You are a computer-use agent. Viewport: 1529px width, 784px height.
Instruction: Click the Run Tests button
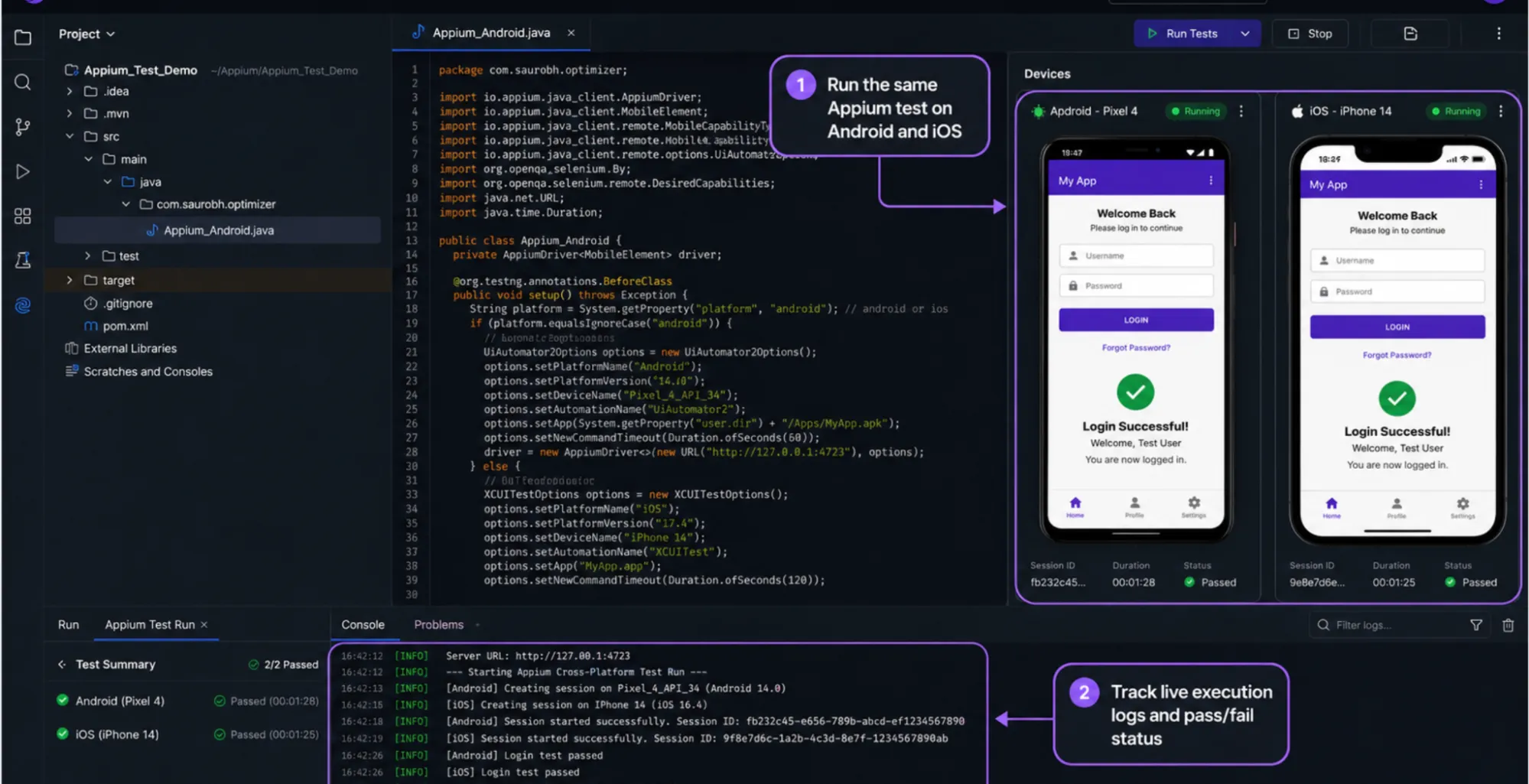pos(1182,34)
